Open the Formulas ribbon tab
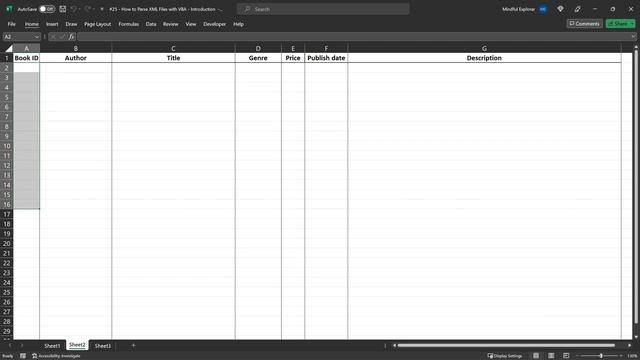This screenshot has width=640, height=360. [129, 24]
